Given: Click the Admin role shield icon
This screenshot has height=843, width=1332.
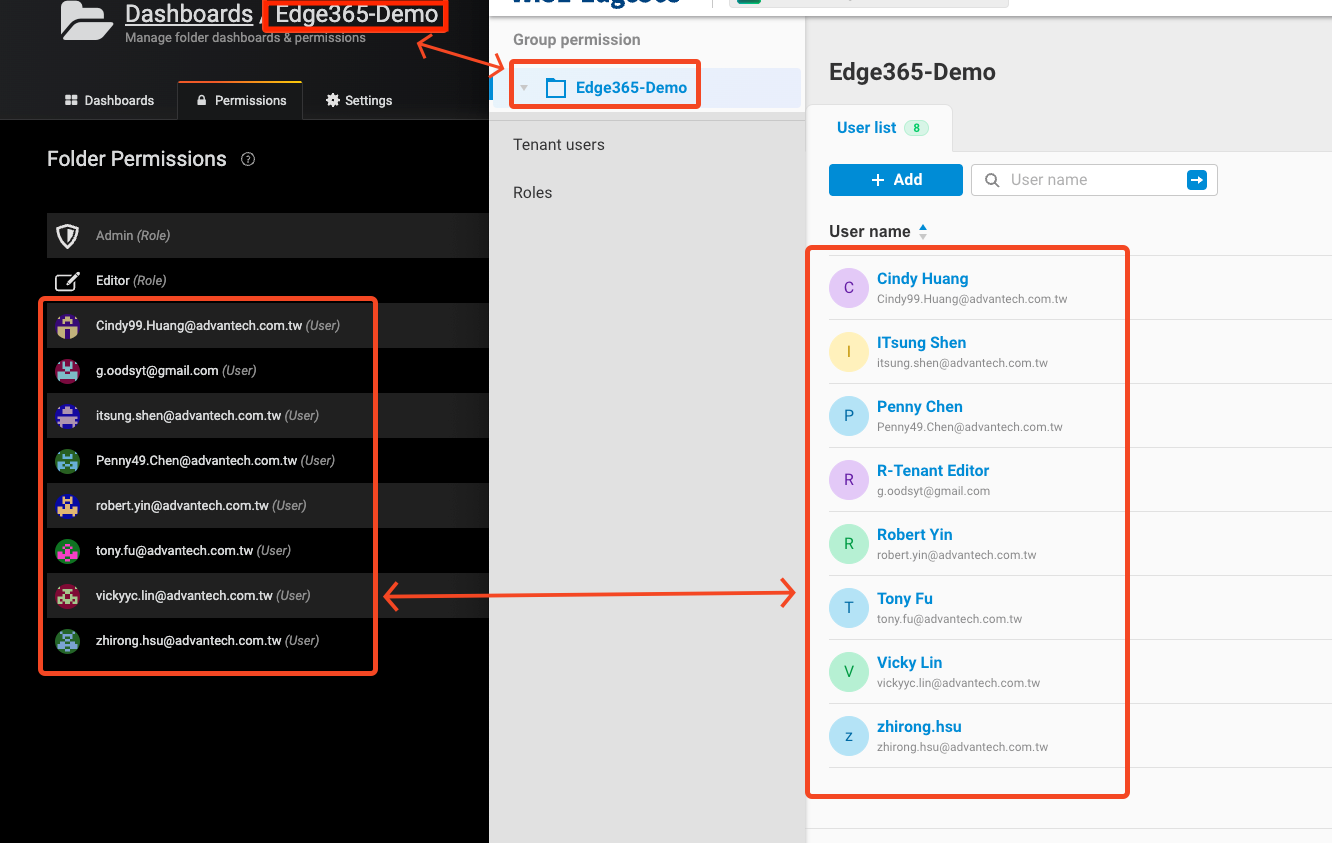Looking at the screenshot, I should click(x=67, y=236).
